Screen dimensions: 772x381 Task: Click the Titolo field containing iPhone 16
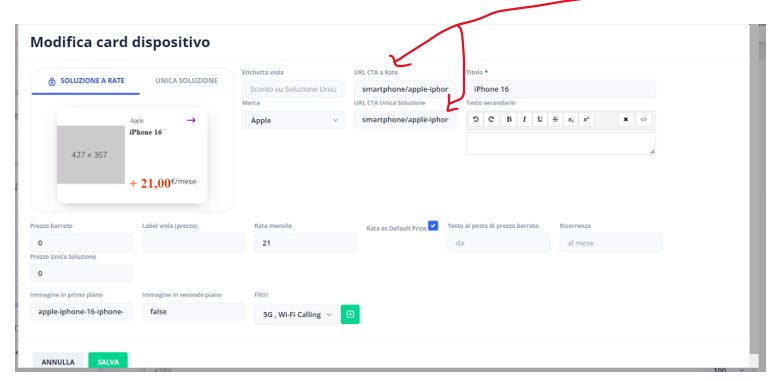[x=561, y=89]
